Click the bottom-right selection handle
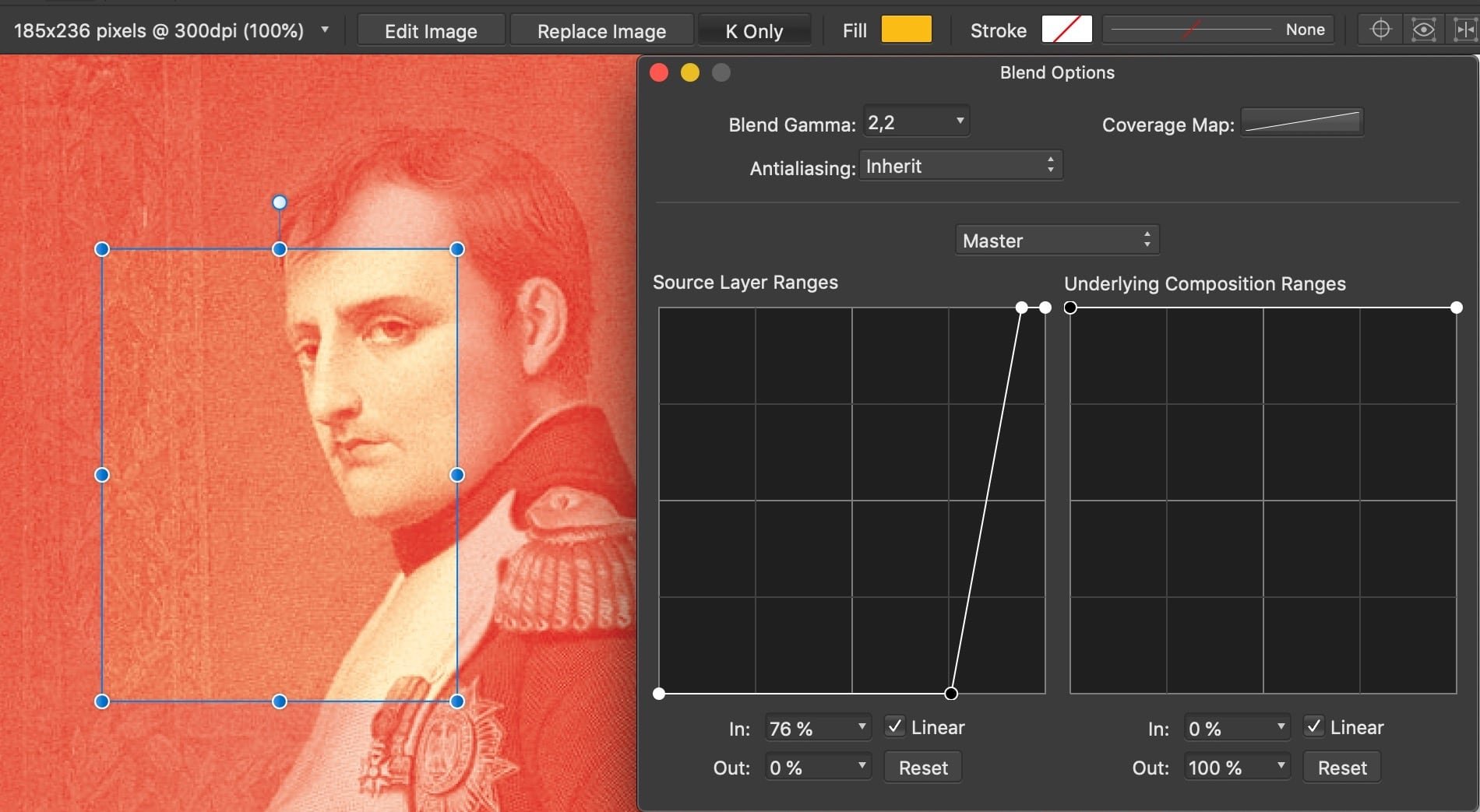 [457, 701]
